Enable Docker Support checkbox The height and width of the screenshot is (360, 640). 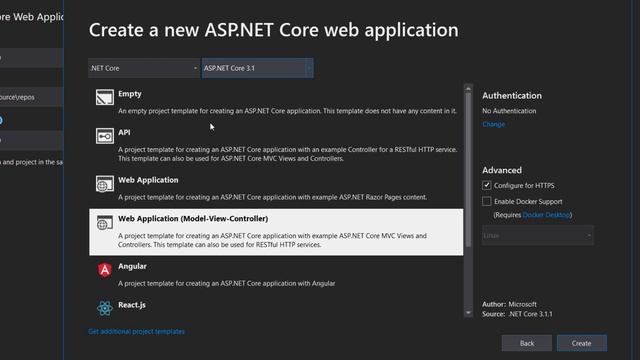[x=487, y=201]
